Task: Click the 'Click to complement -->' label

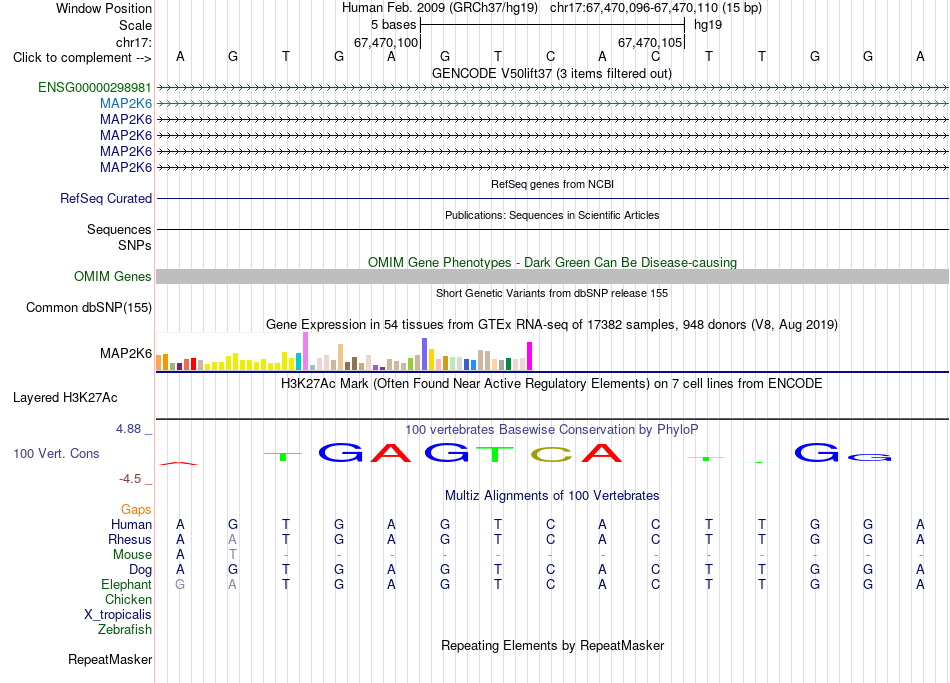Action: click(82, 58)
